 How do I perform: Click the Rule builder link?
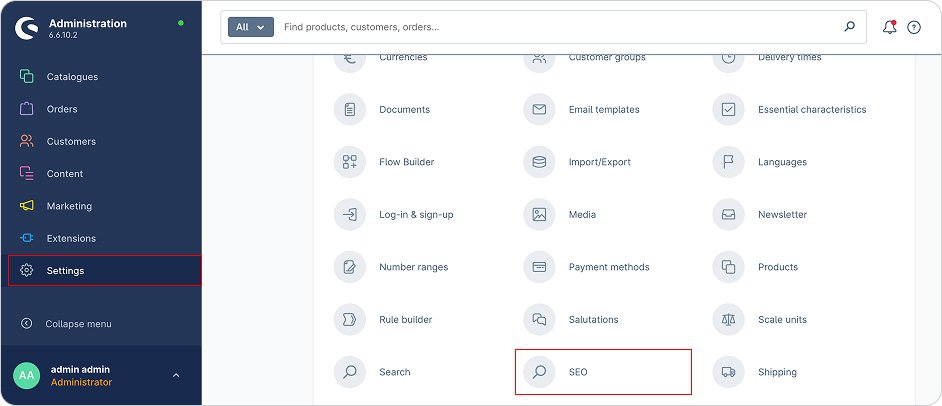point(405,320)
